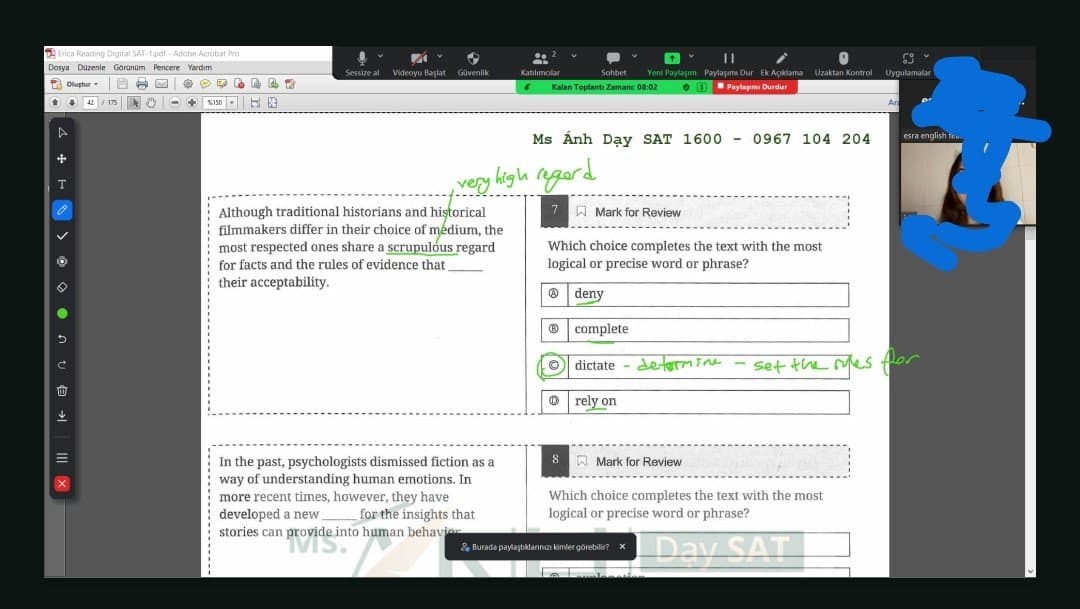Expand the arrow beside Sohbet
1080x609 pixels.
tap(634, 56)
